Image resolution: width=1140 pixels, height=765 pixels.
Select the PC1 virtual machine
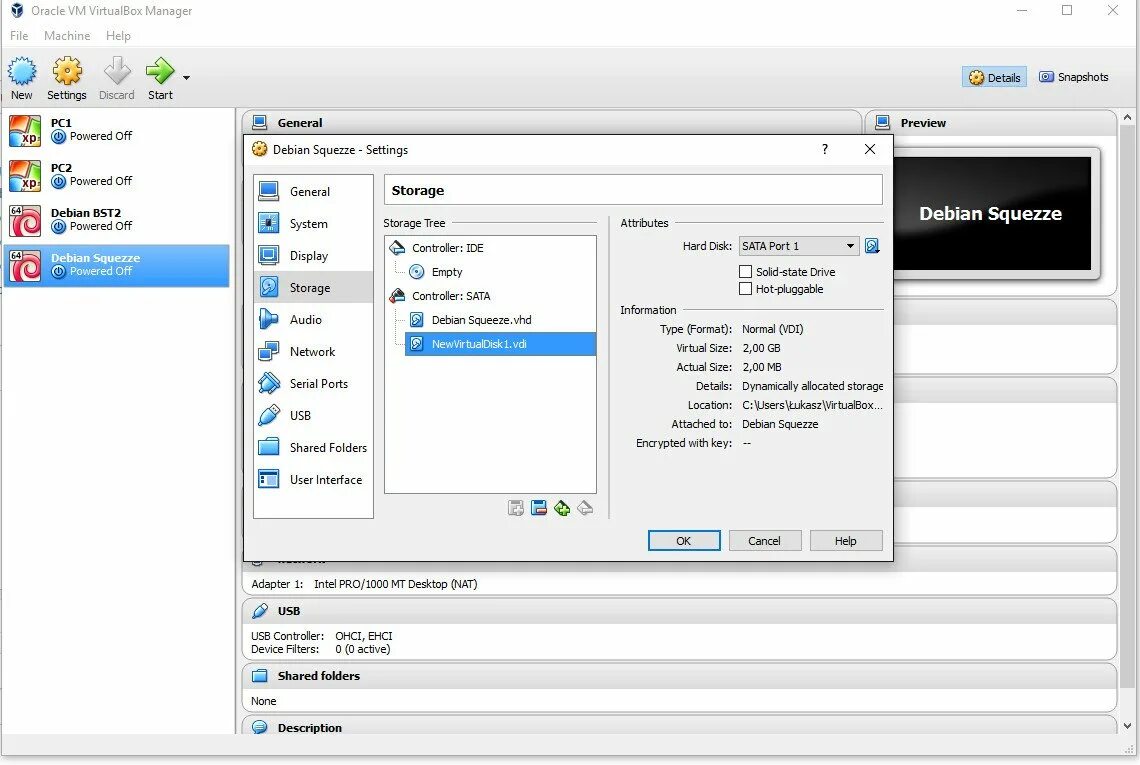(x=116, y=130)
